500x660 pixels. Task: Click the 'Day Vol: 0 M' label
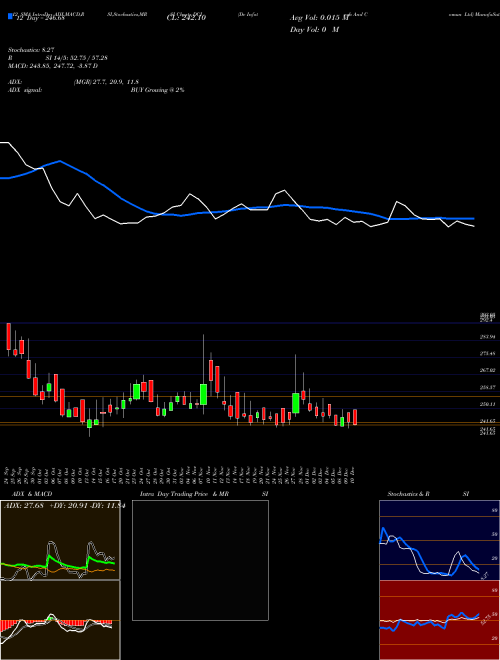[x=314, y=30]
